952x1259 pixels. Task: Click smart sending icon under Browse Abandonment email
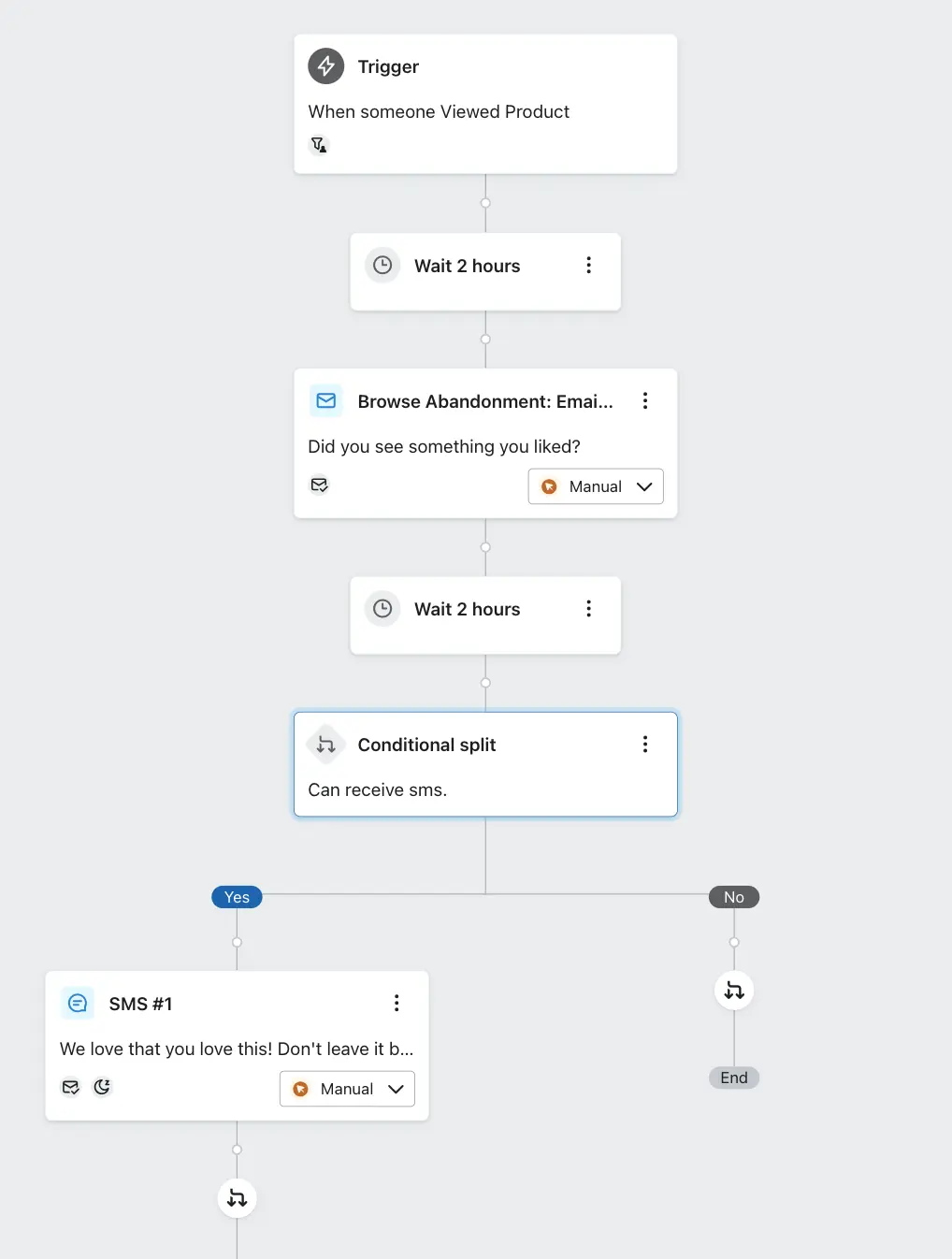pos(319,485)
